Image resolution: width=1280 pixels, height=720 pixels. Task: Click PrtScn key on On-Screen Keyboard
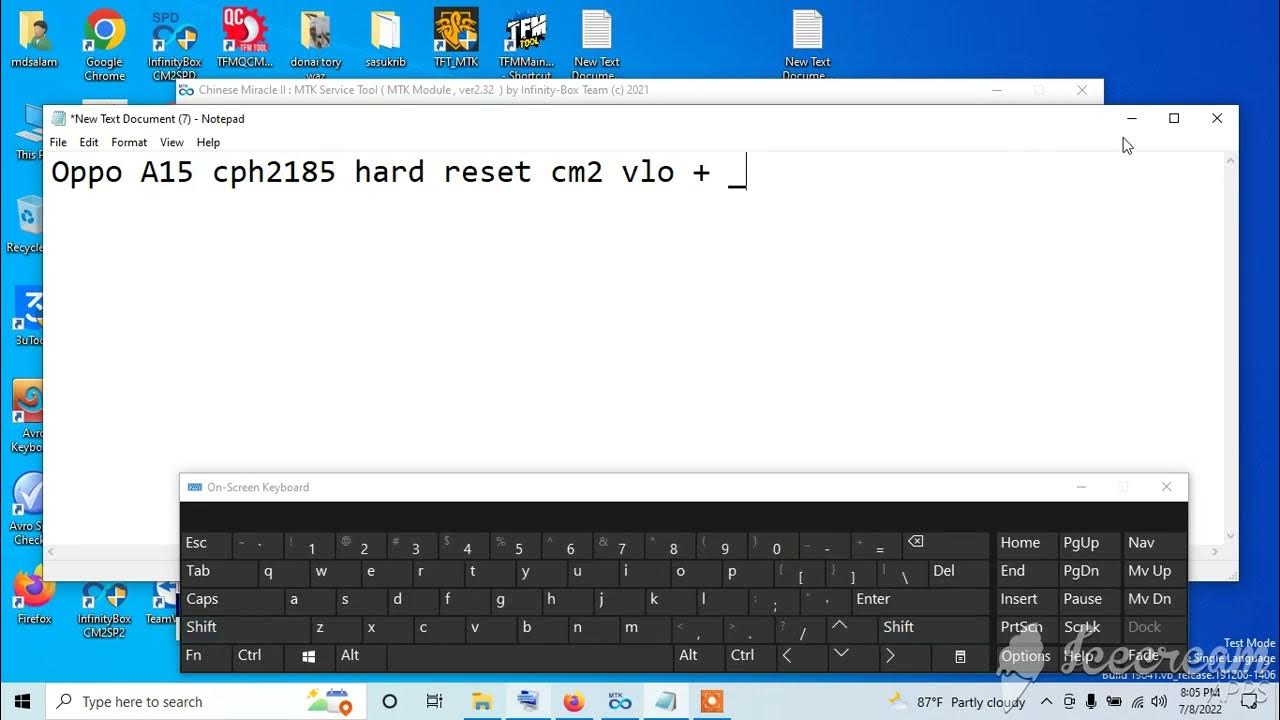click(x=1026, y=628)
